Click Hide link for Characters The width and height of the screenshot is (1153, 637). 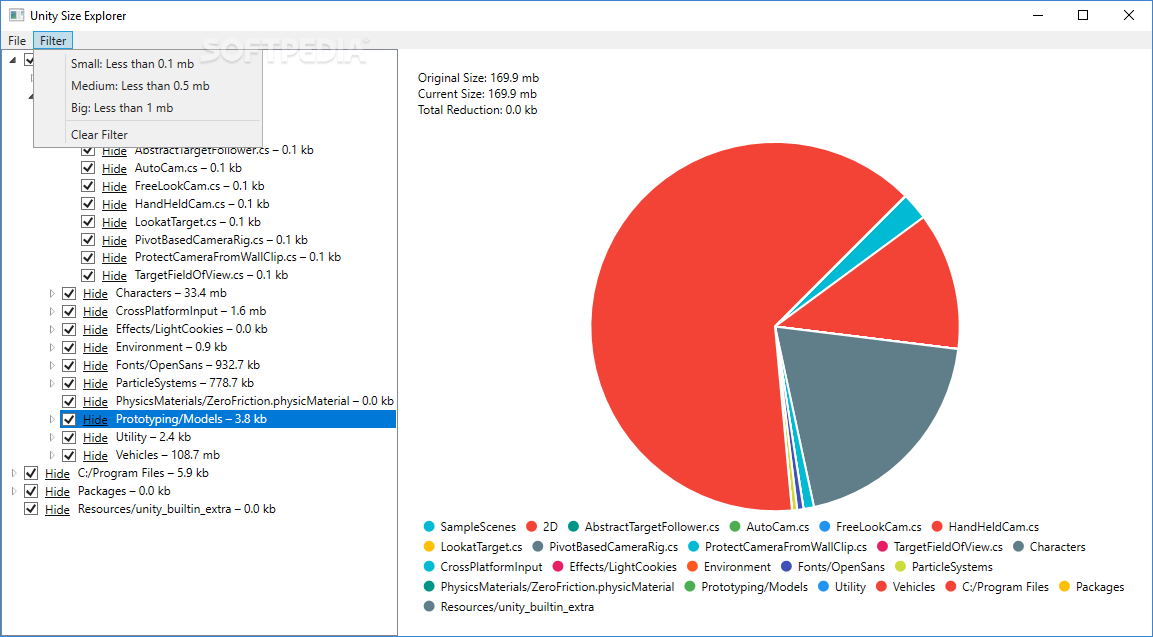(x=95, y=293)
